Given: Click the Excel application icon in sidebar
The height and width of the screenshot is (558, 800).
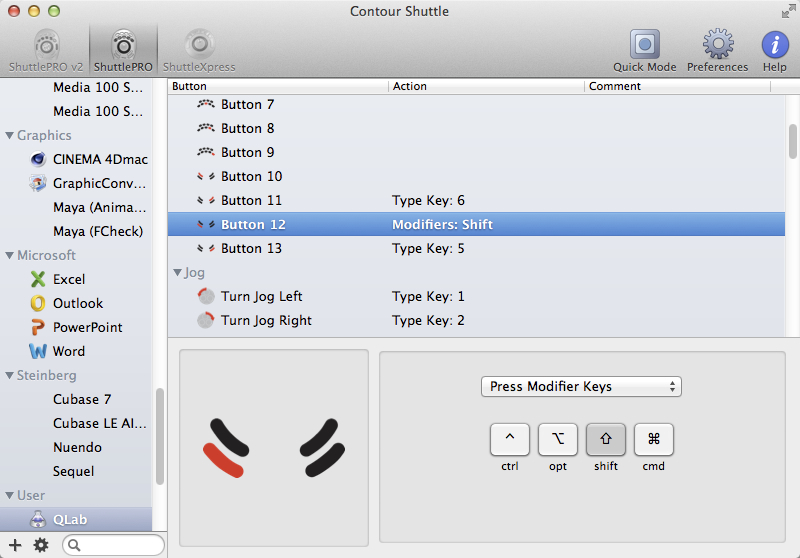Looking at the screenshot, I should (x=38, y=279).
